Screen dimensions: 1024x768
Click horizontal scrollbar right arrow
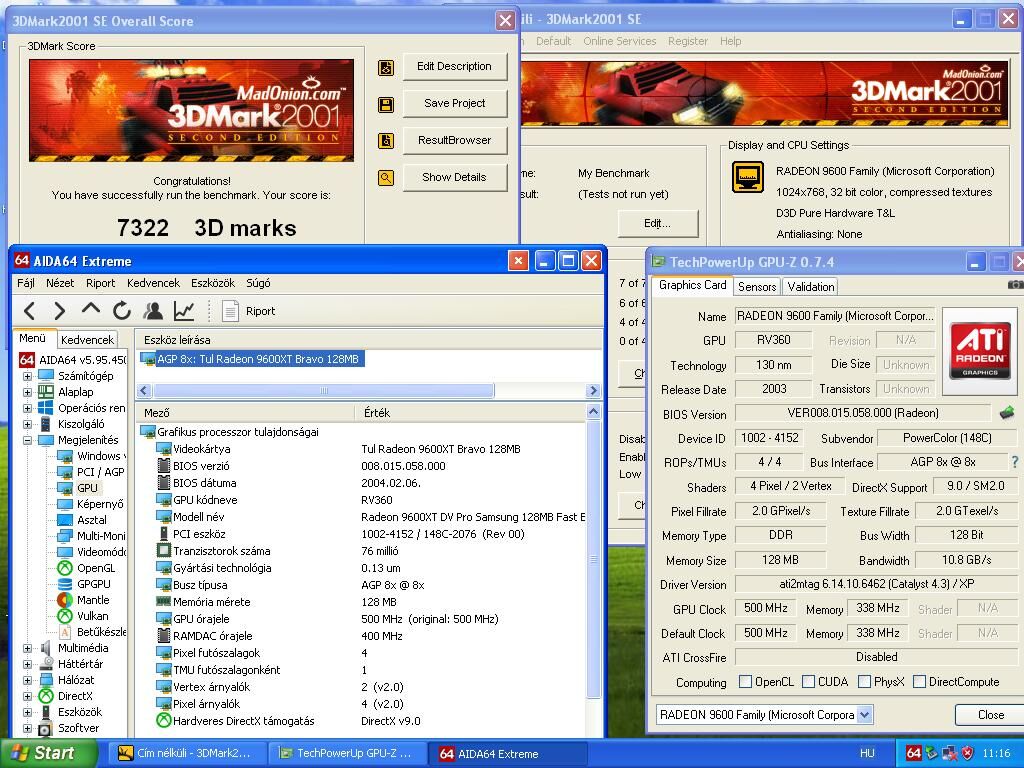click(593, 391)
